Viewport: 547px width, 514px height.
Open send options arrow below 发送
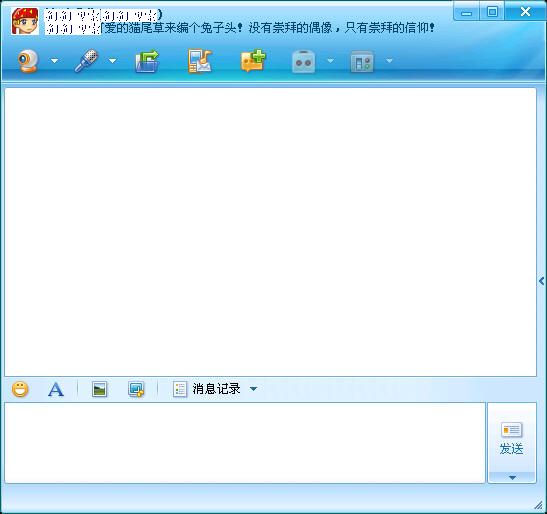pyautogui.click(x=512, y=478)
